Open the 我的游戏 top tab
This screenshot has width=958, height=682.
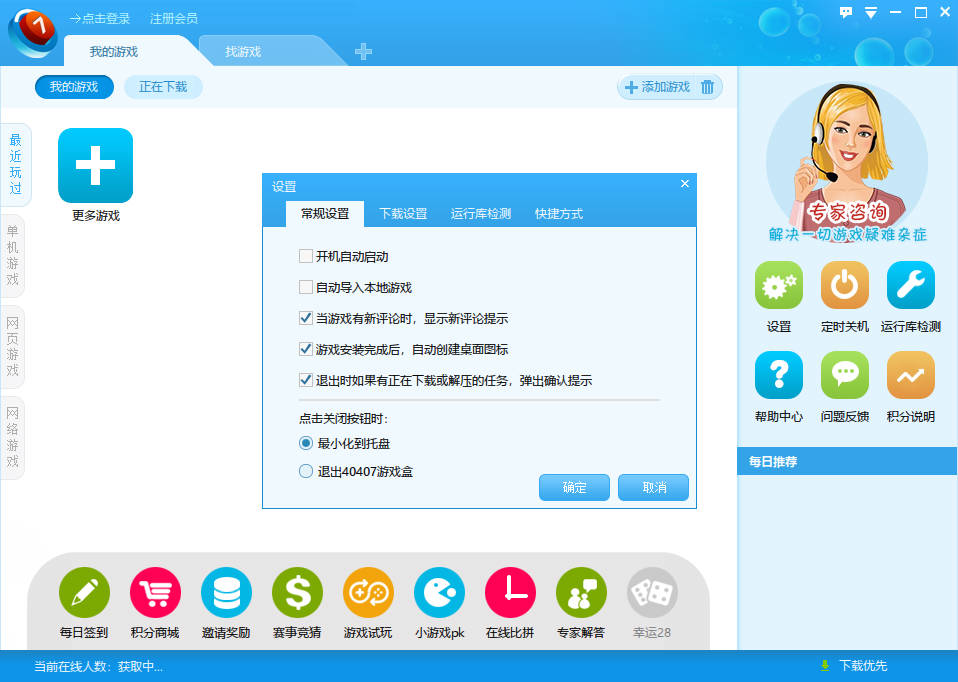click(114, 51)
